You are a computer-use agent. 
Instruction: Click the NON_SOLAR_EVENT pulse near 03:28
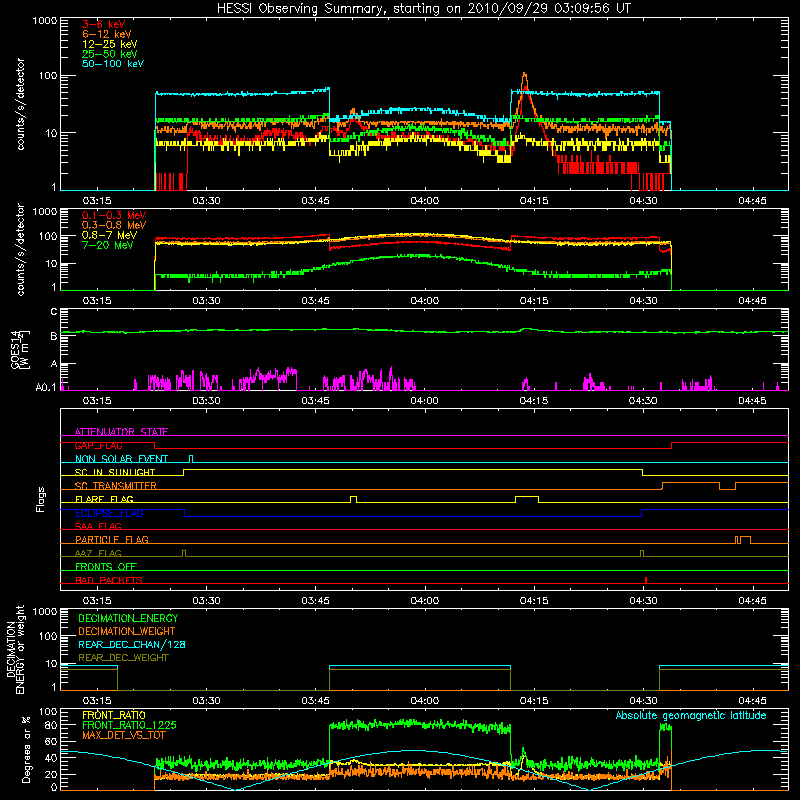tap(191, 459)
